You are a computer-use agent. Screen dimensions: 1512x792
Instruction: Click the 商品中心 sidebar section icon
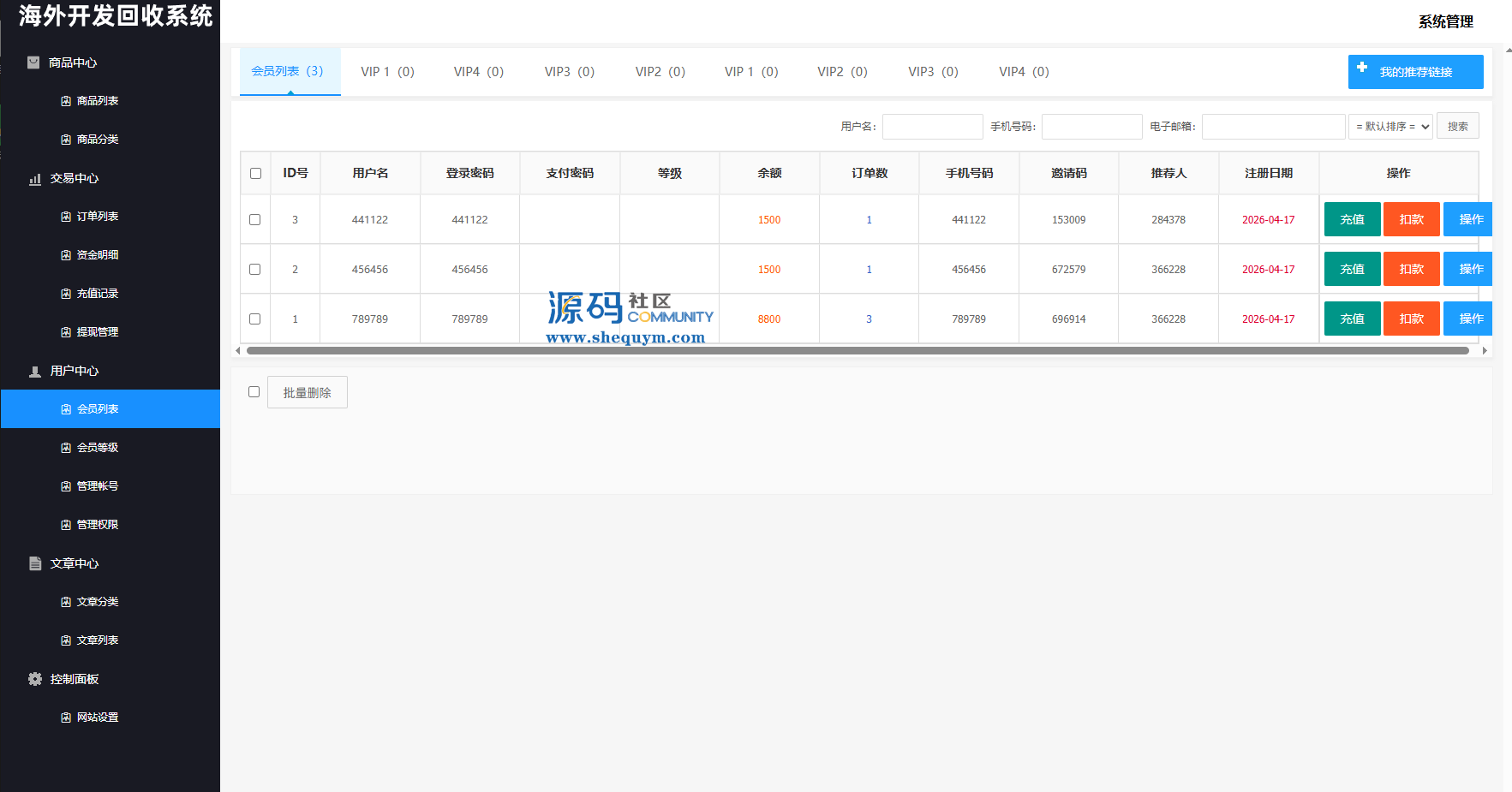coord(33,63)
